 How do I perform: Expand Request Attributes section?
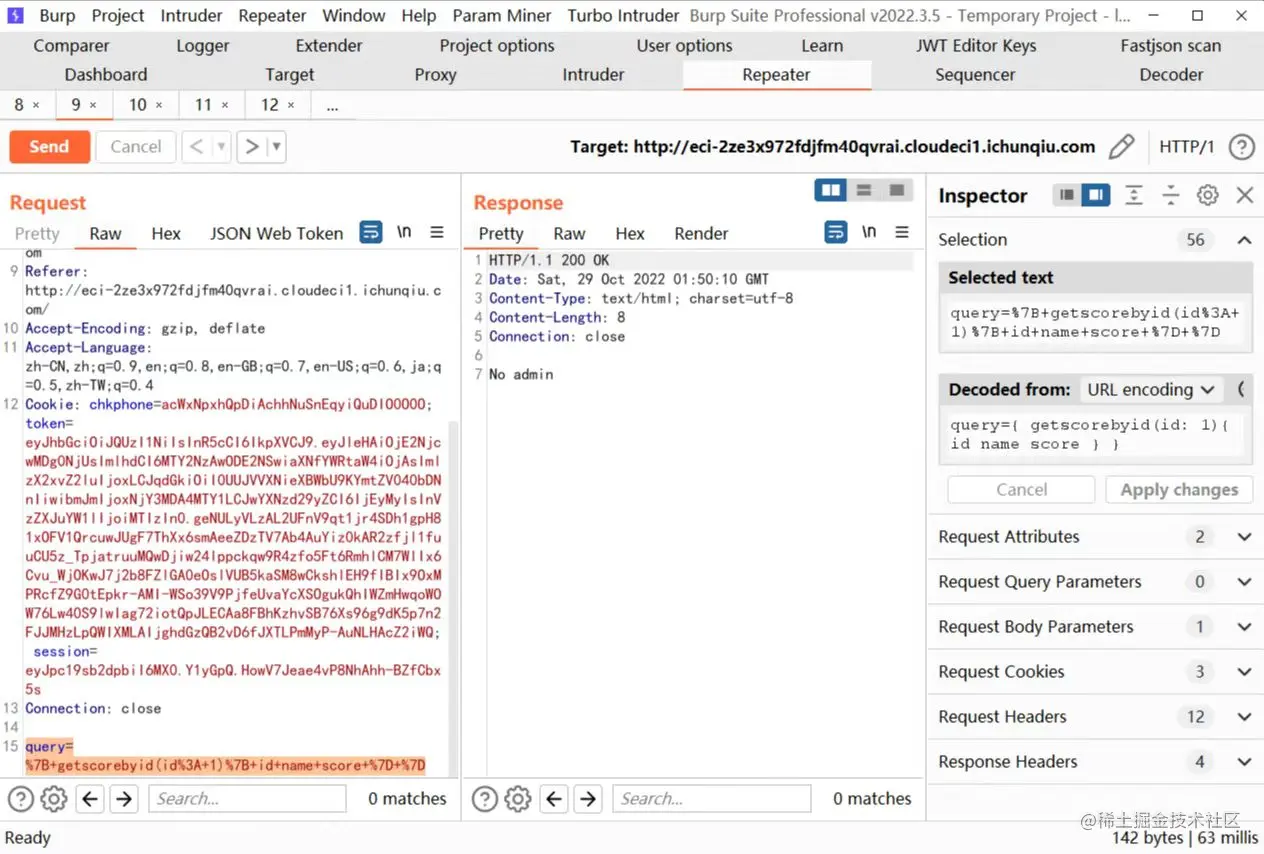coord(1244,536)
